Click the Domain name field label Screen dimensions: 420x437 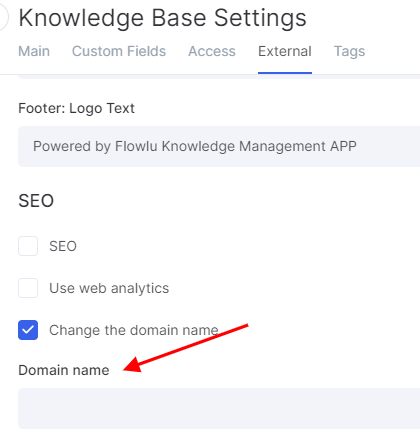tap(64, 370)
